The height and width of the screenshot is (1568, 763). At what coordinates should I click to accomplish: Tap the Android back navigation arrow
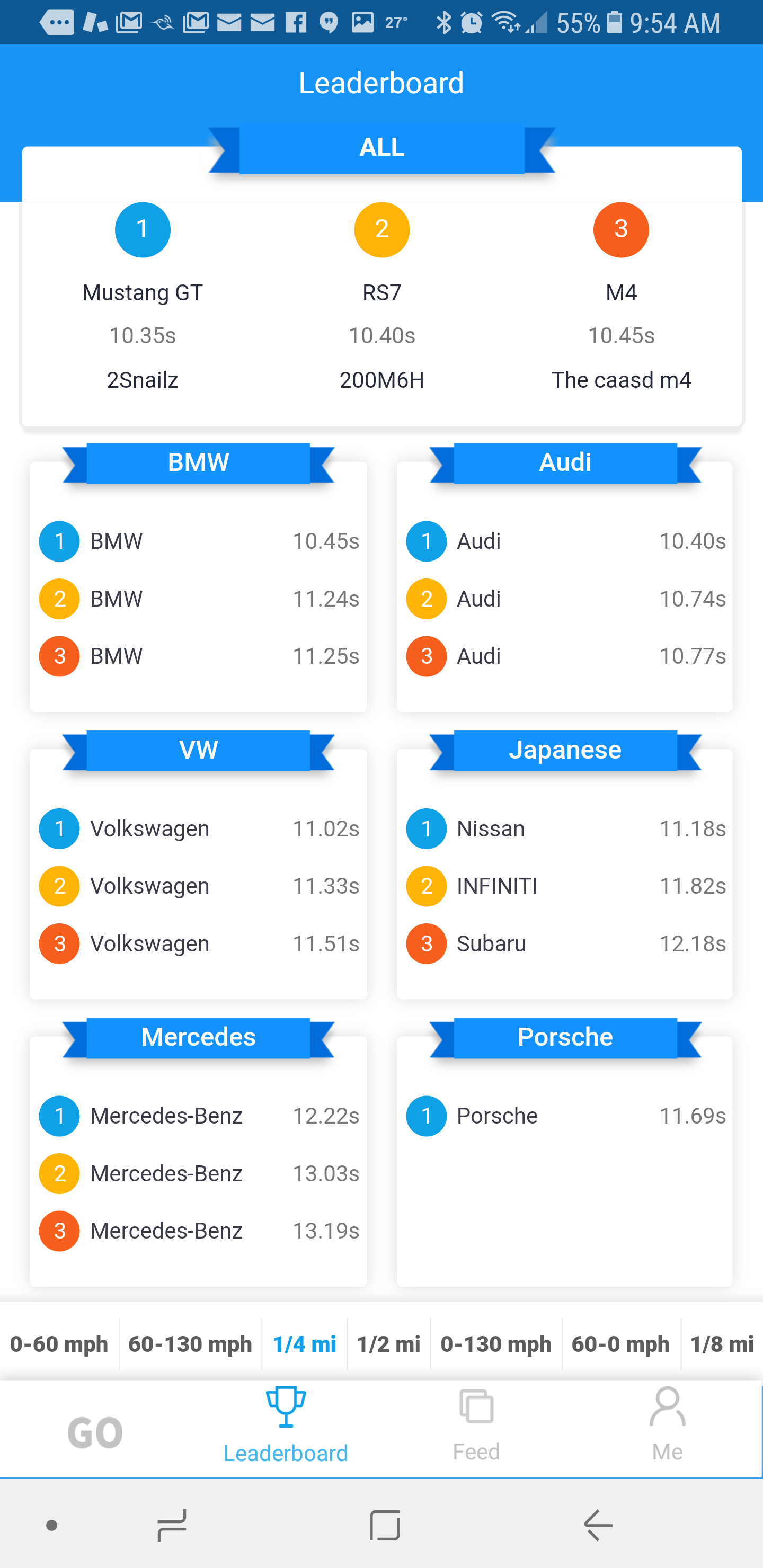[x=598, y=1525]
